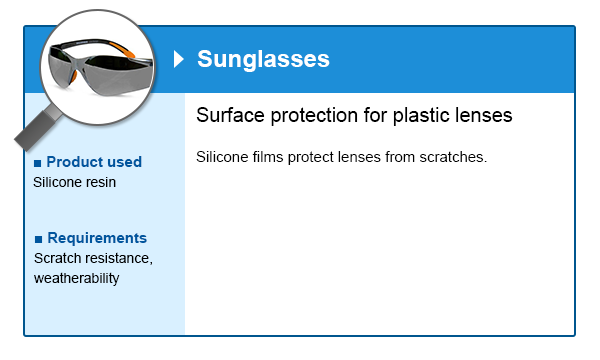Click the white triangle arrow beside Sunglasses
The height and width of the screenshot is (360, 600).
coord(178,59)
